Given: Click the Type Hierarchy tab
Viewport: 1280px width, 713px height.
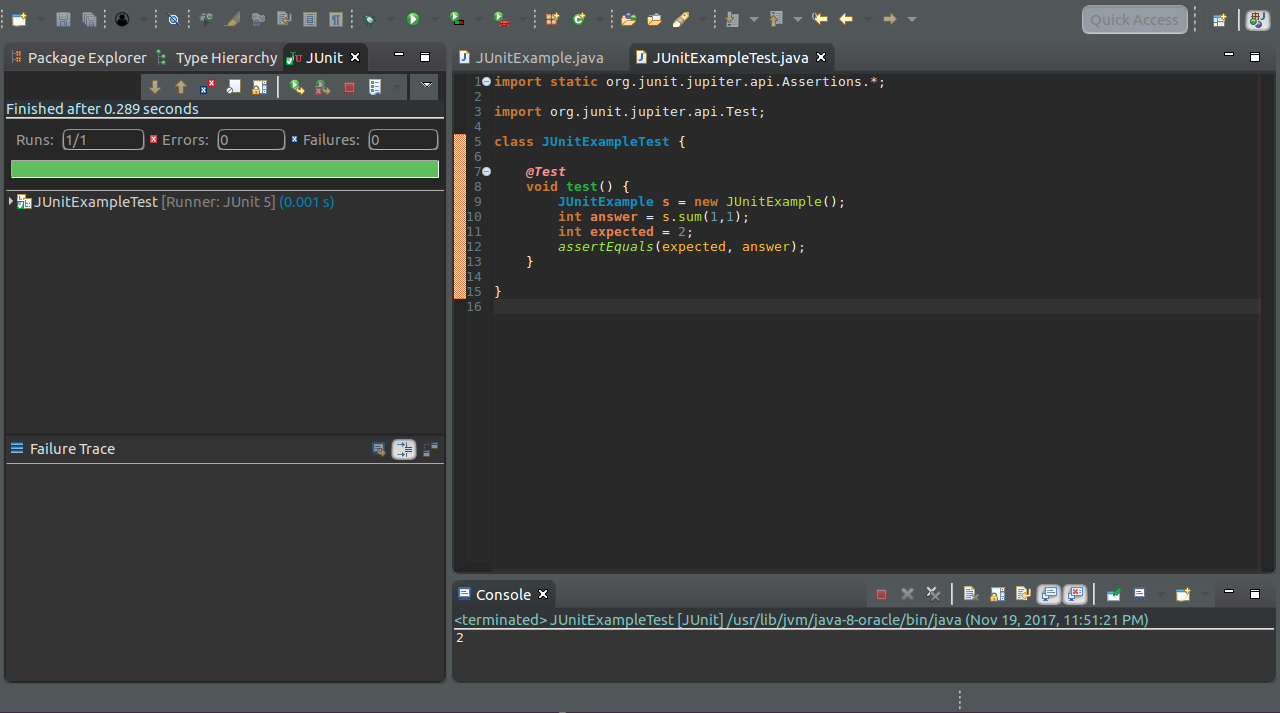Looking at the screenshot, I should pos(226,58).
